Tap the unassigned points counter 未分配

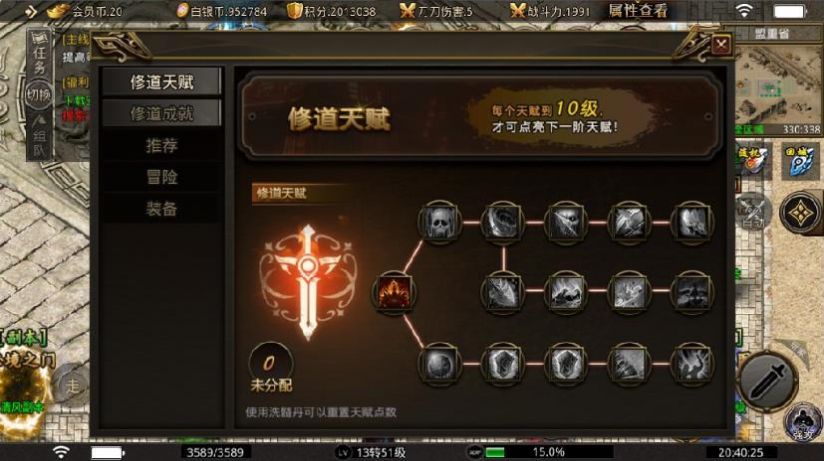(271, 368)
